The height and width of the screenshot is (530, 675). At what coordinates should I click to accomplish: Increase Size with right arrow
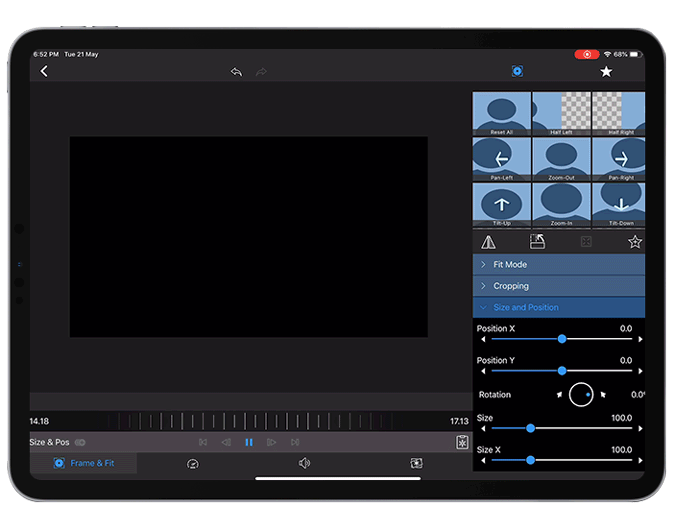pyautogui.click(x=640, y=428)
